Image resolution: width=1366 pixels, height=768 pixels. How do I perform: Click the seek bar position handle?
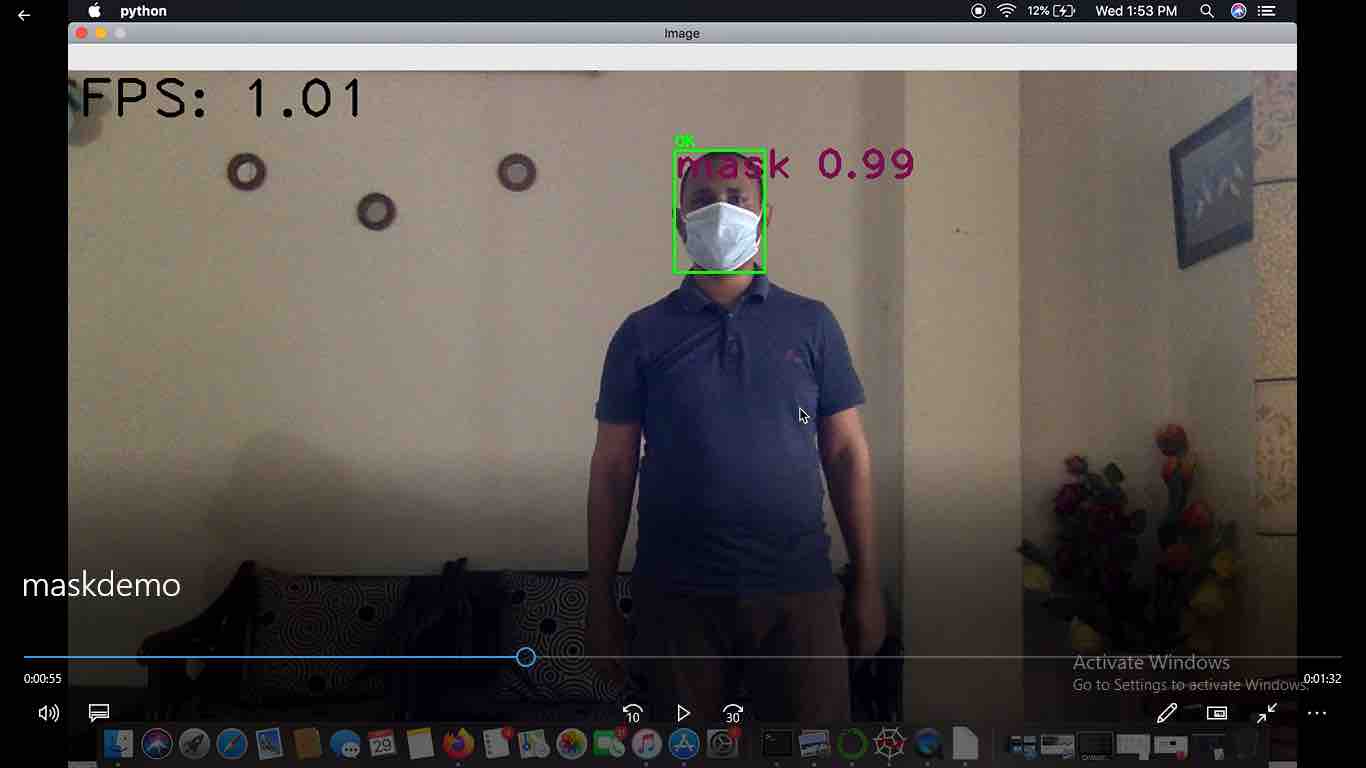[x=526, y=657]
